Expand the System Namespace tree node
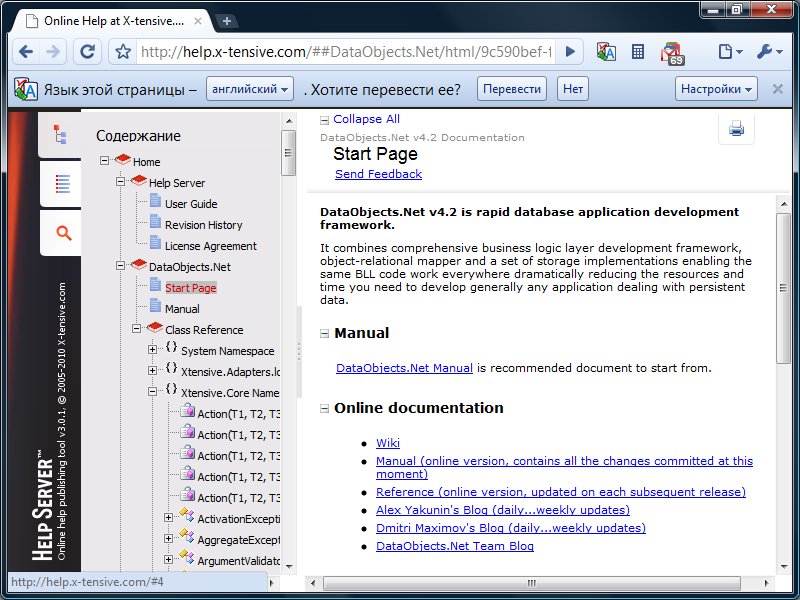The image size is (800, 600). click(x=153, y=349)
